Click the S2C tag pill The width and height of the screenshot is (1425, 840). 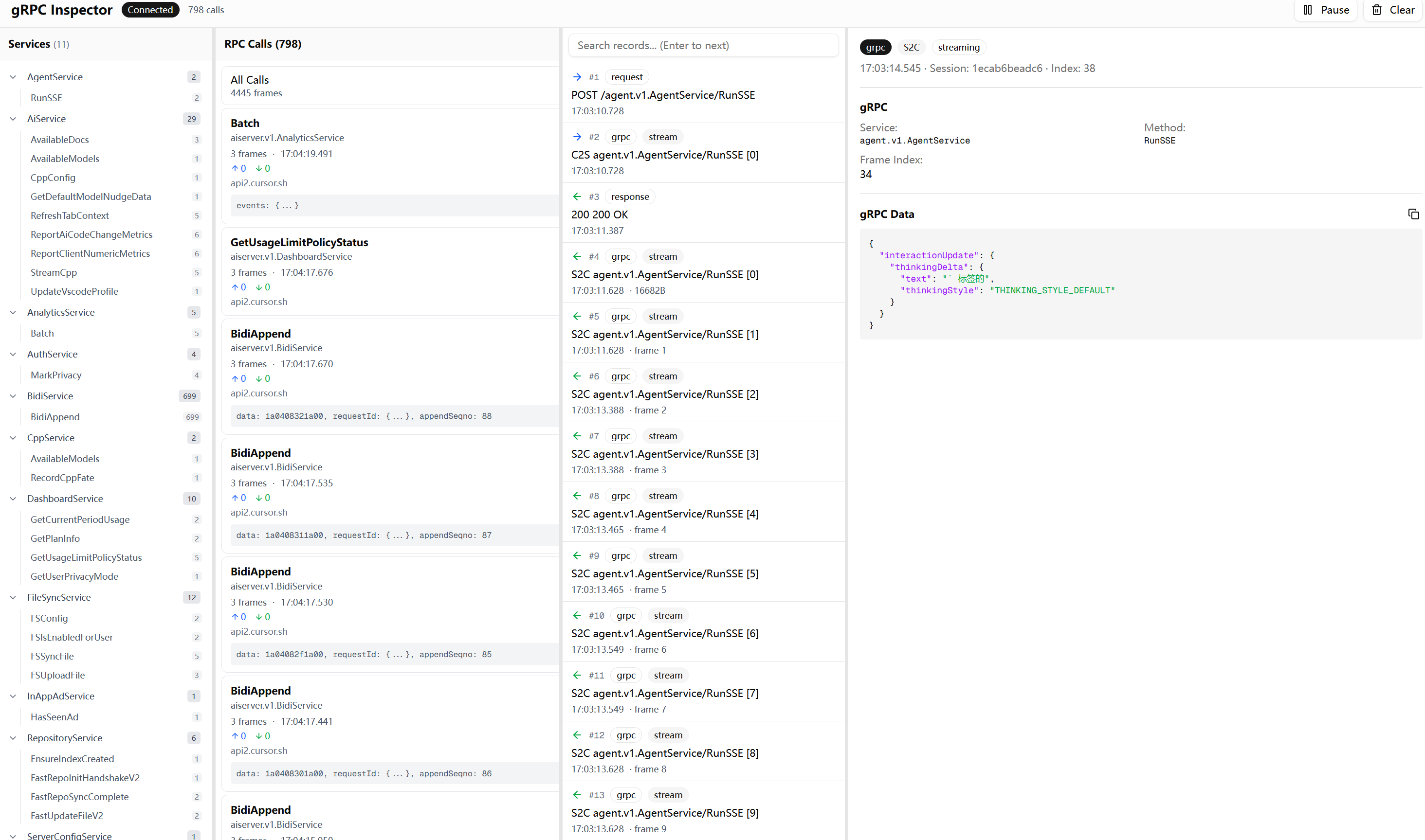pyautogui.click(x=911, y=47)
